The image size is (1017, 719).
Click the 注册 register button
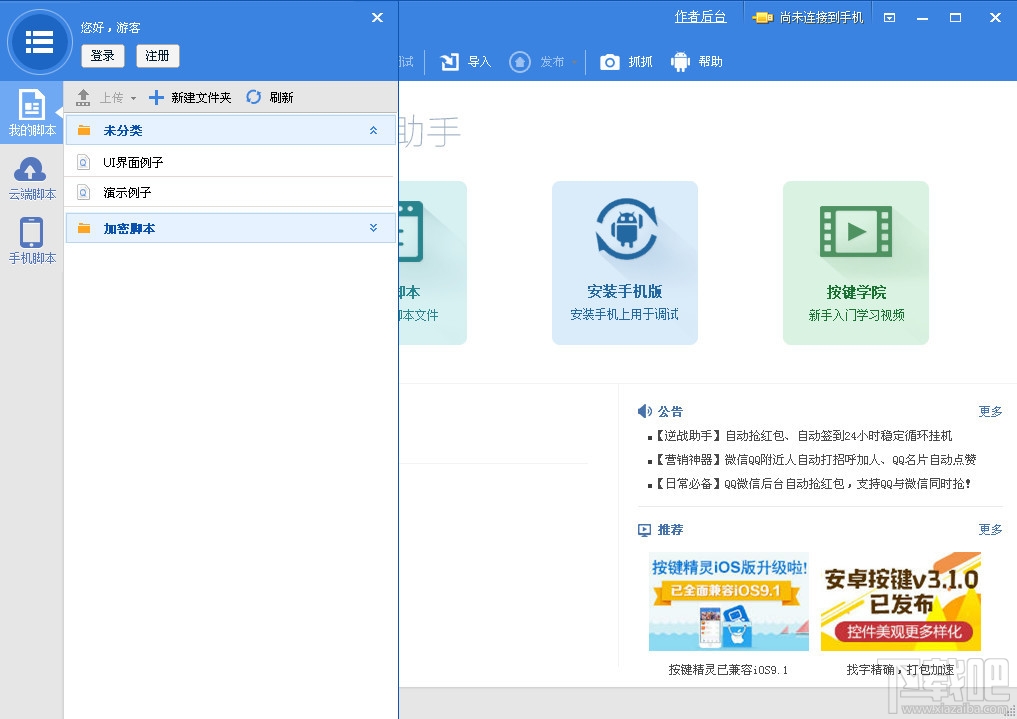coord(158,56)
